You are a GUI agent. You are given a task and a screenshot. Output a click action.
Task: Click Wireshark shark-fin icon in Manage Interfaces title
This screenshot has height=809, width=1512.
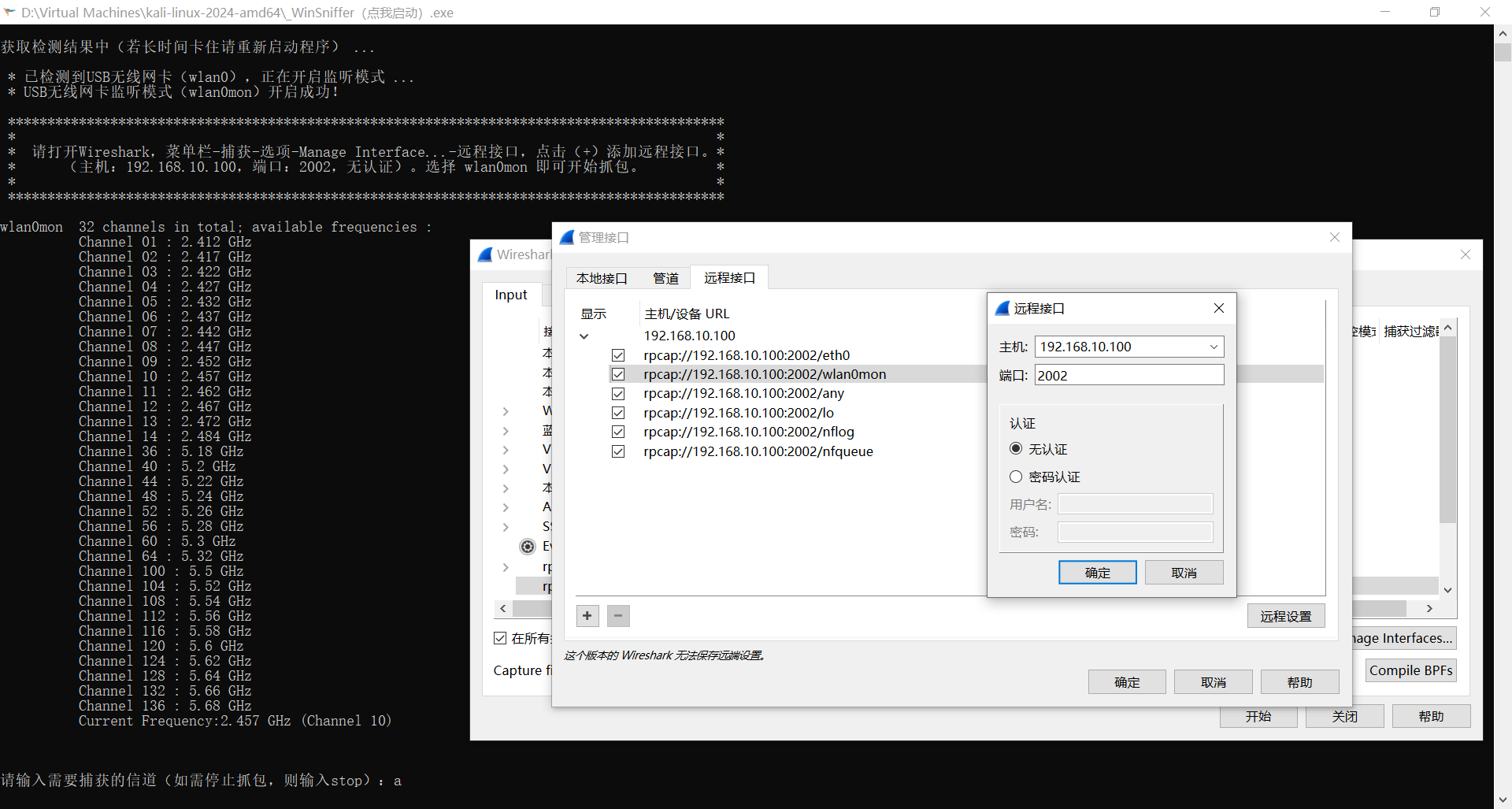tap(567, 238)
